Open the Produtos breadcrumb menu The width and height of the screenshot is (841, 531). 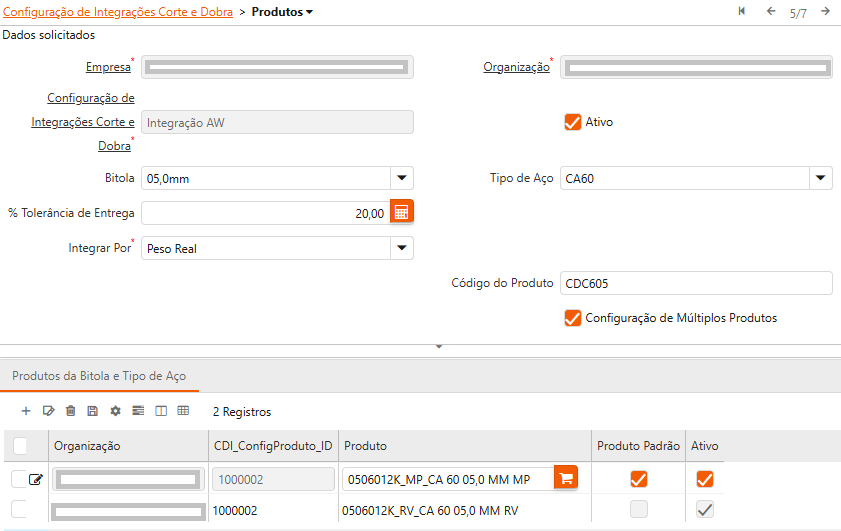(x=282, y=12)
